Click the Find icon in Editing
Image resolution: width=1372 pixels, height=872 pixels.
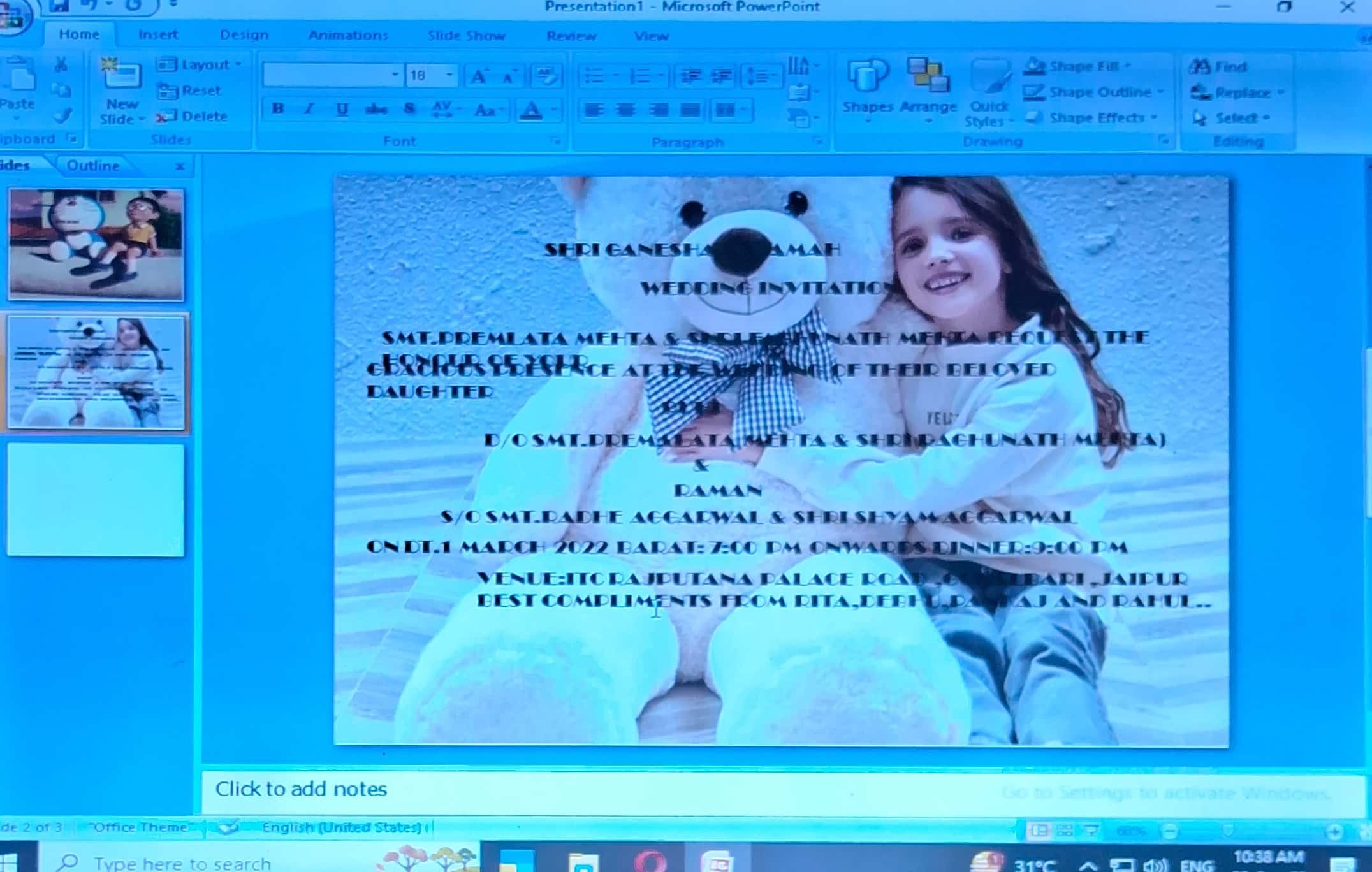click(1218, 66)
